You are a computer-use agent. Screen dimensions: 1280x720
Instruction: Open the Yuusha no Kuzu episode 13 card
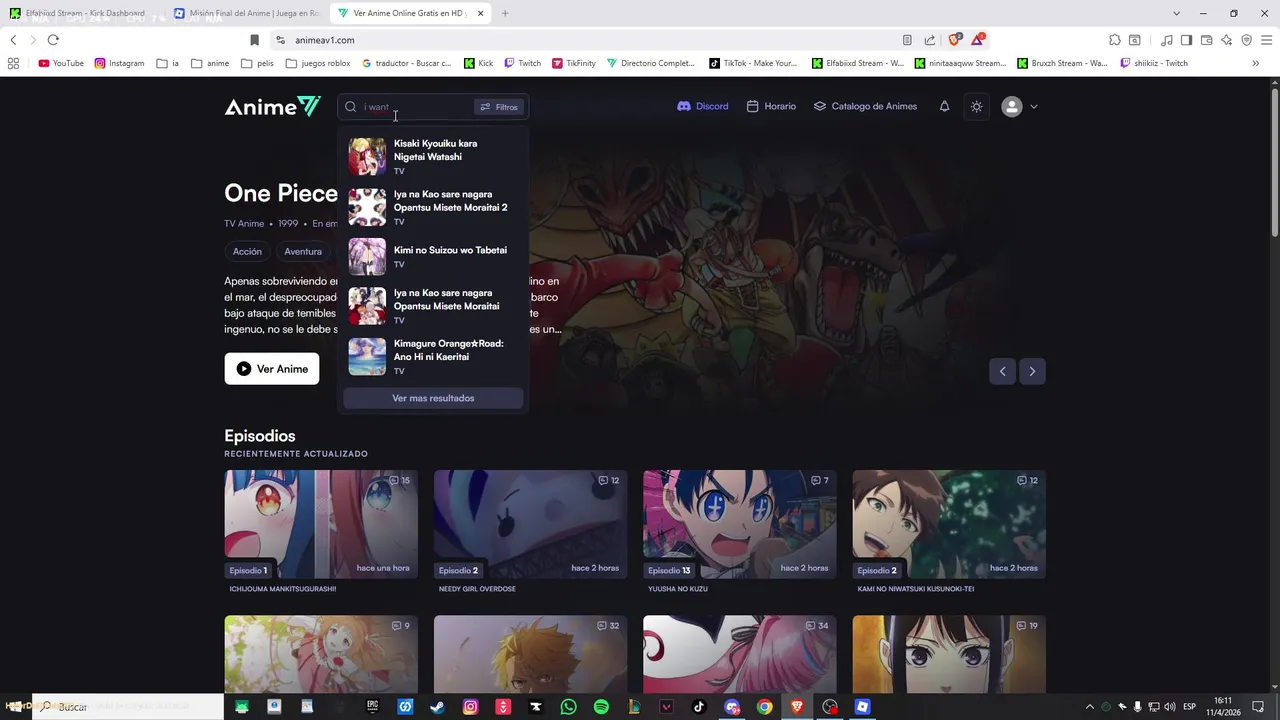coord(740,532)
